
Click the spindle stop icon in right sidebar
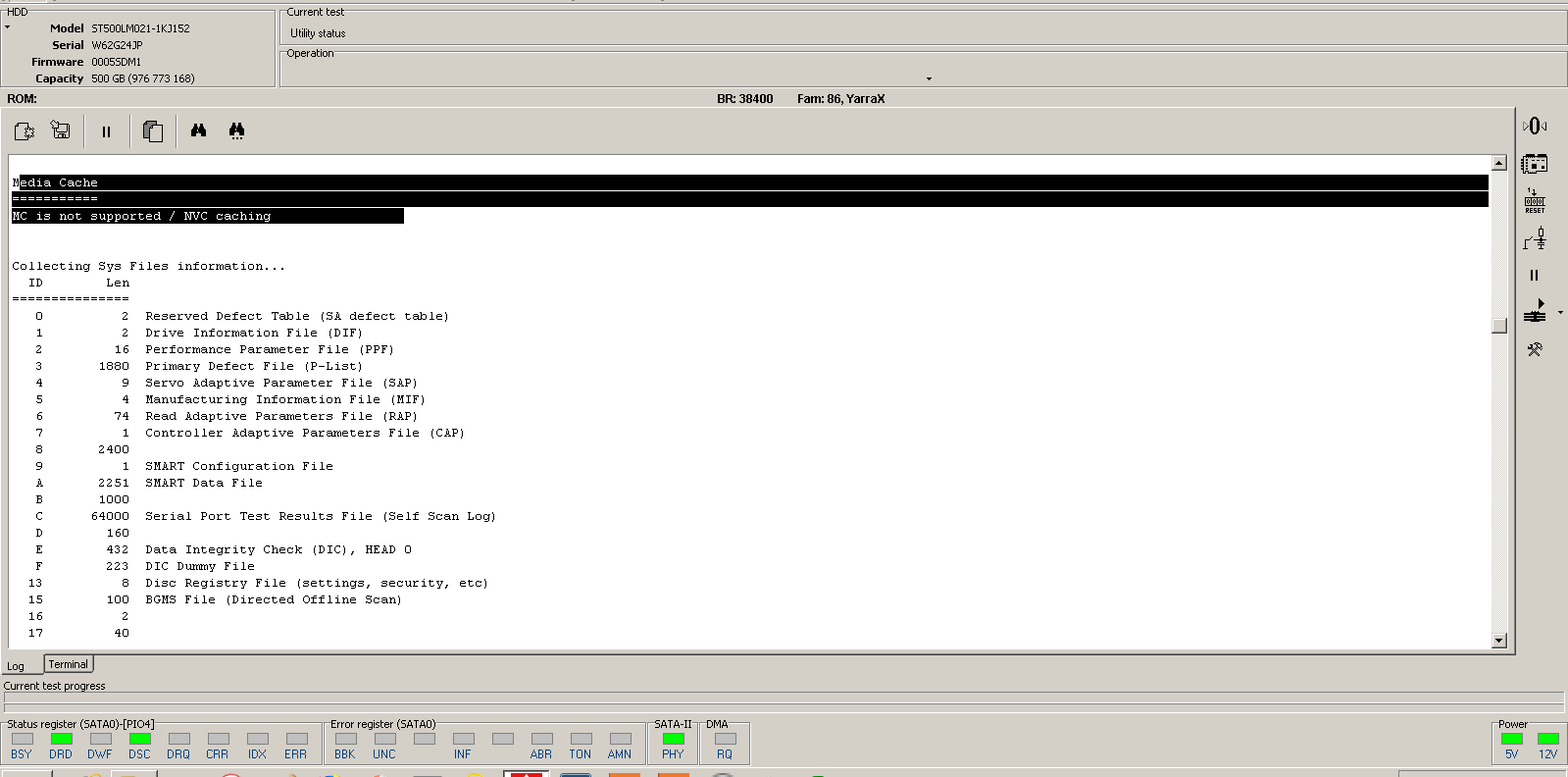(x=1535, y=126)
